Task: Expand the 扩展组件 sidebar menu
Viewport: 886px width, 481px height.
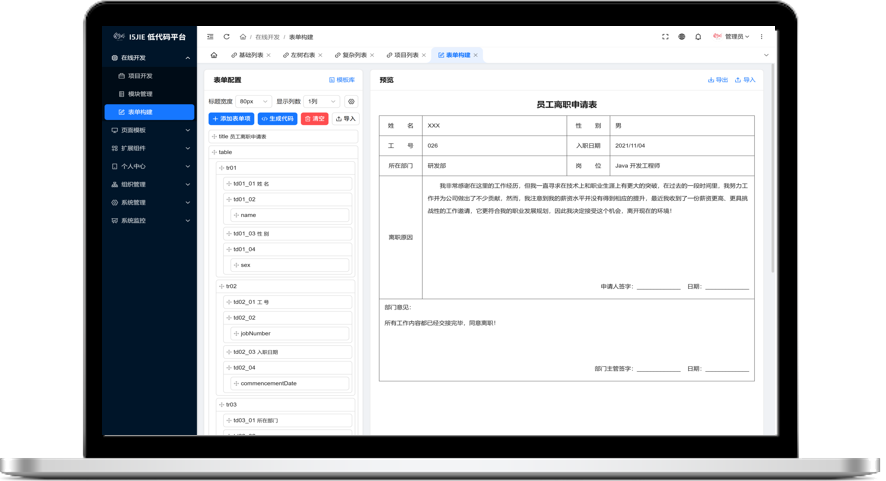Action: pyautogui.click(x=188, y=148)
